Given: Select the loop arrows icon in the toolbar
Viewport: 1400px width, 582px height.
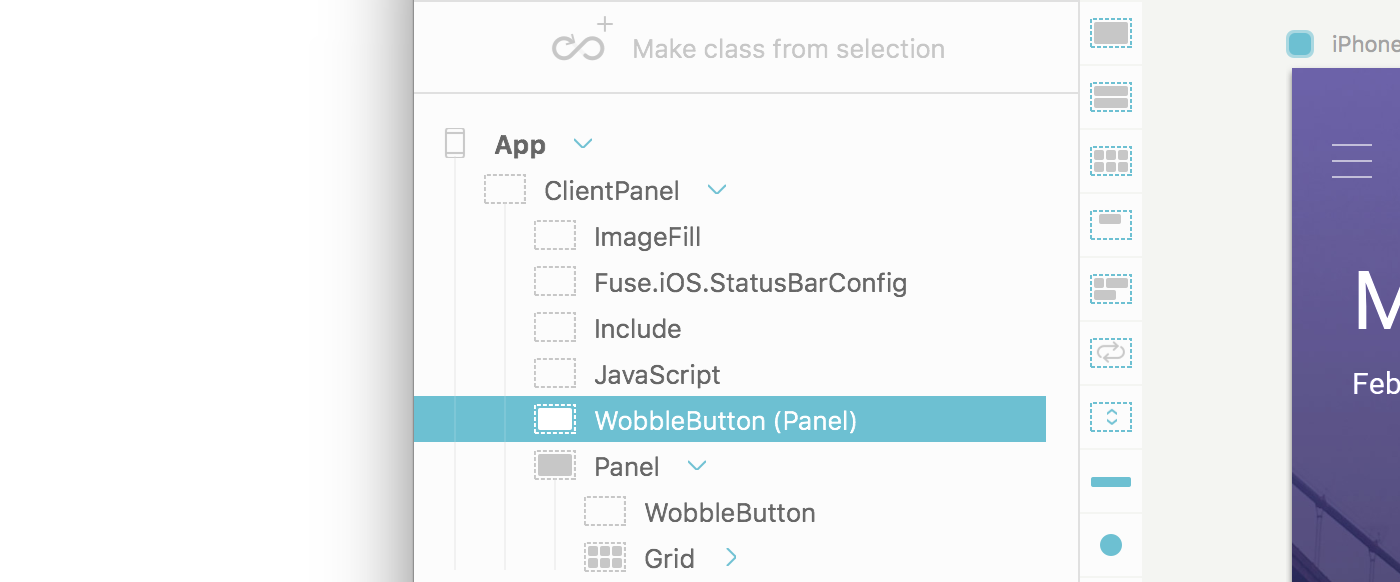Looking at the screenshot, I should pos(1111,353).
